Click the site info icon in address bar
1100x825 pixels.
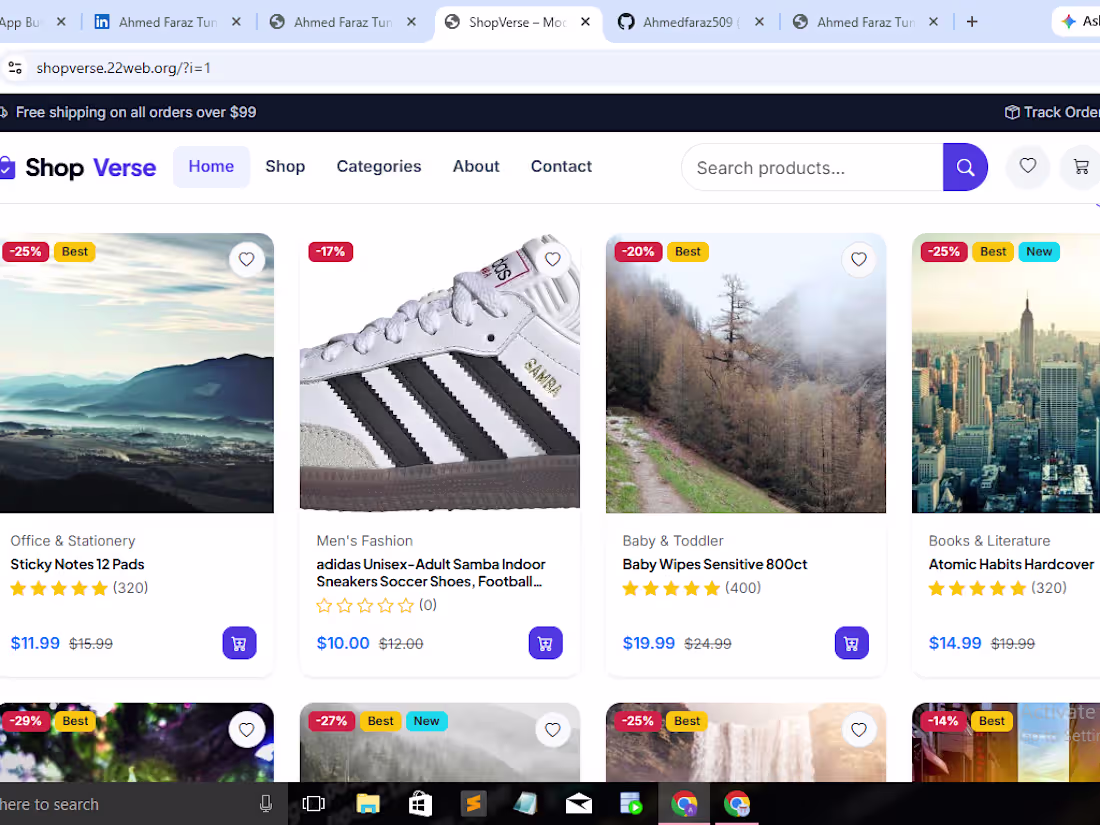point(15,68)
